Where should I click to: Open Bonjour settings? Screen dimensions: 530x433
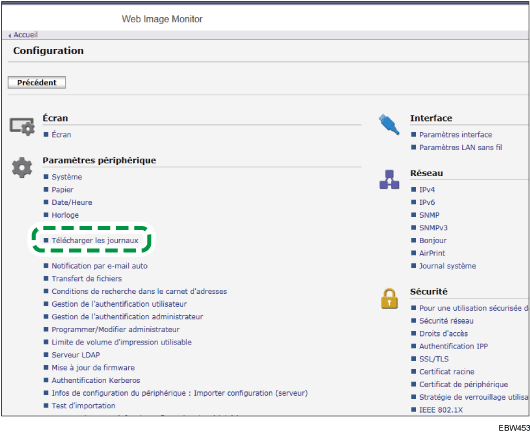click(433, 240)
